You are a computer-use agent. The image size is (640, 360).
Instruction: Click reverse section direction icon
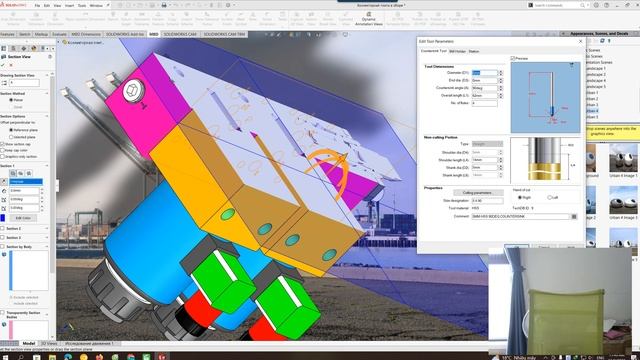tap(4, 182)
